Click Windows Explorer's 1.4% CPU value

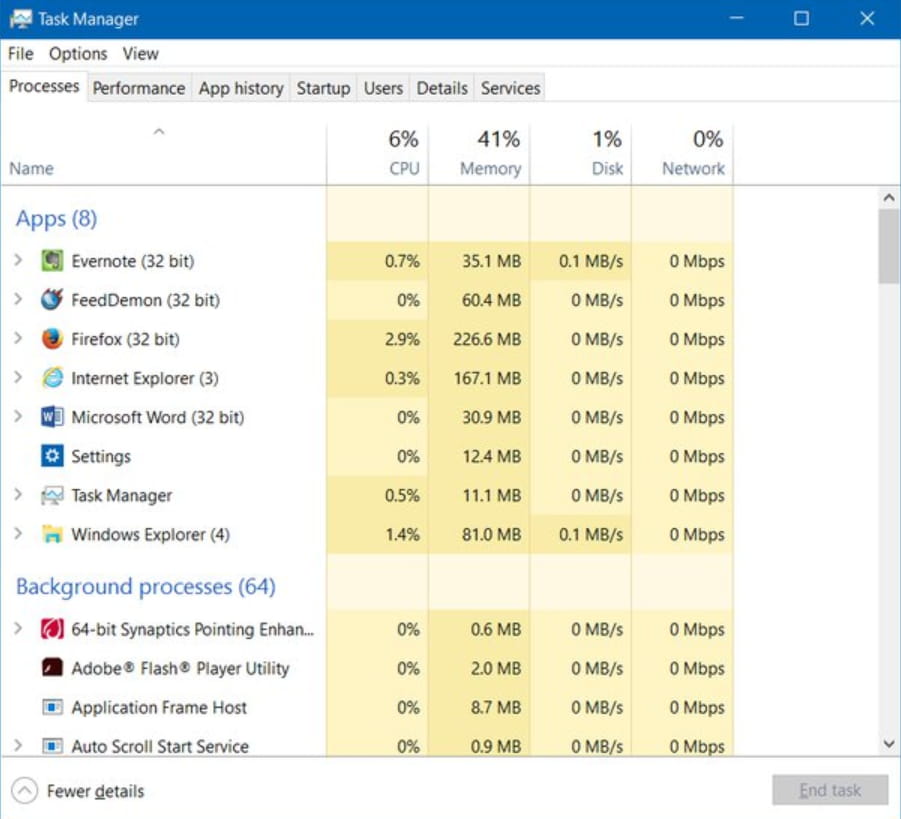tap(402, 535)
